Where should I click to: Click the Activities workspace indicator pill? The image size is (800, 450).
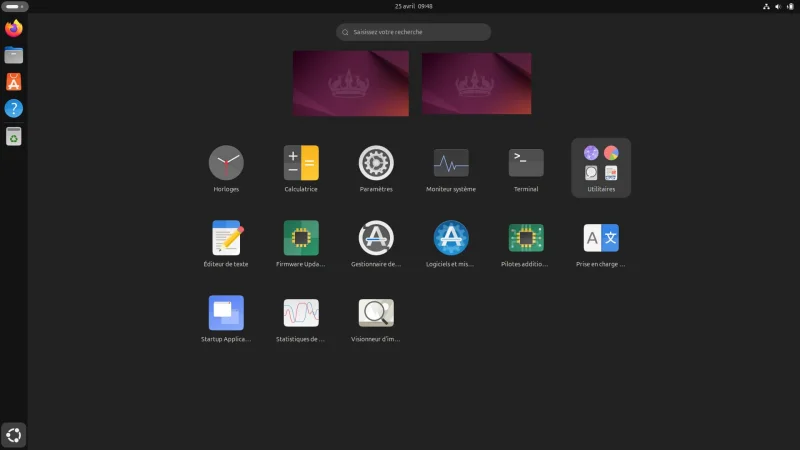point(15,6)
